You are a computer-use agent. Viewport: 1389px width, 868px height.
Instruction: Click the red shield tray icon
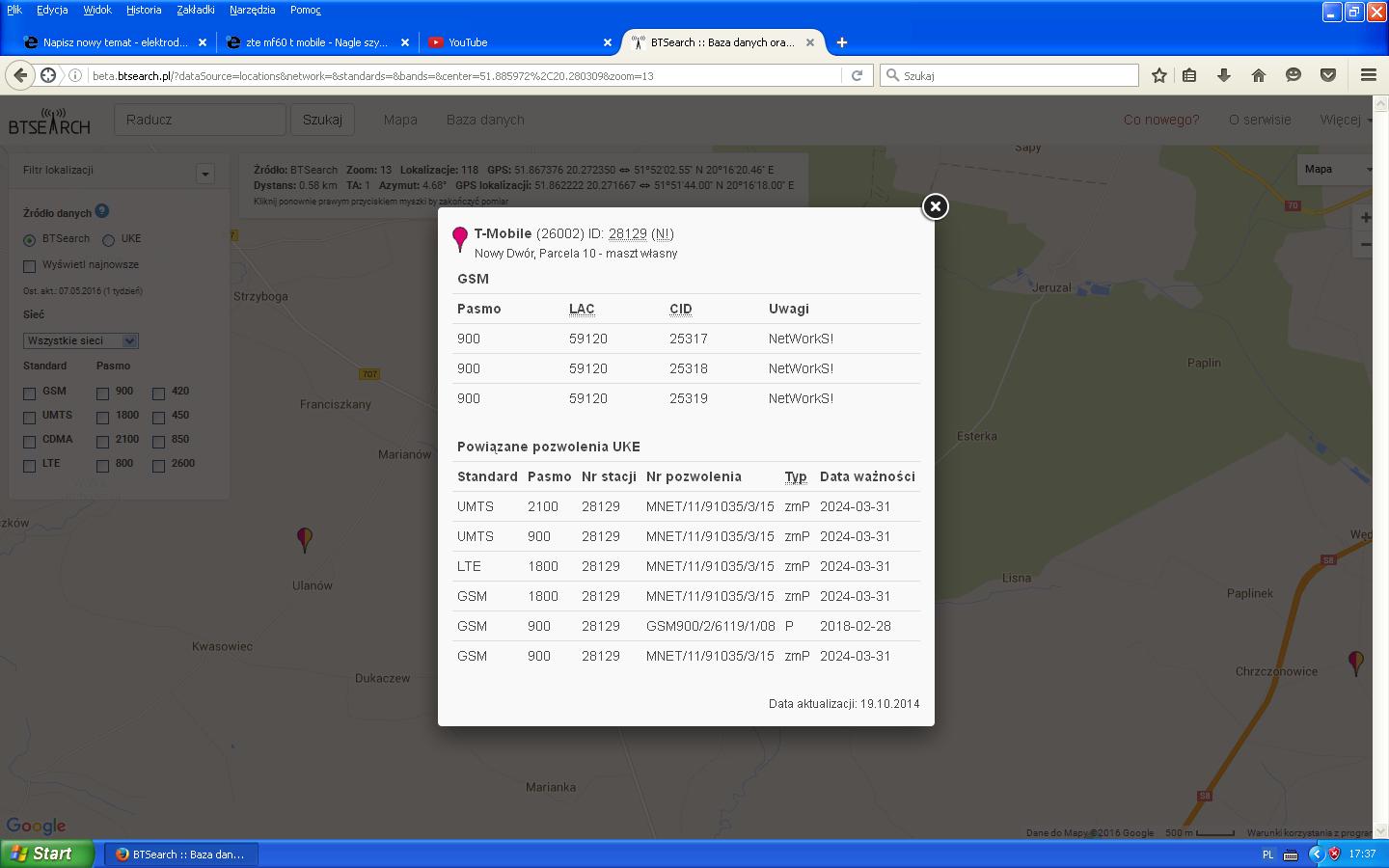coord(1335,854)
